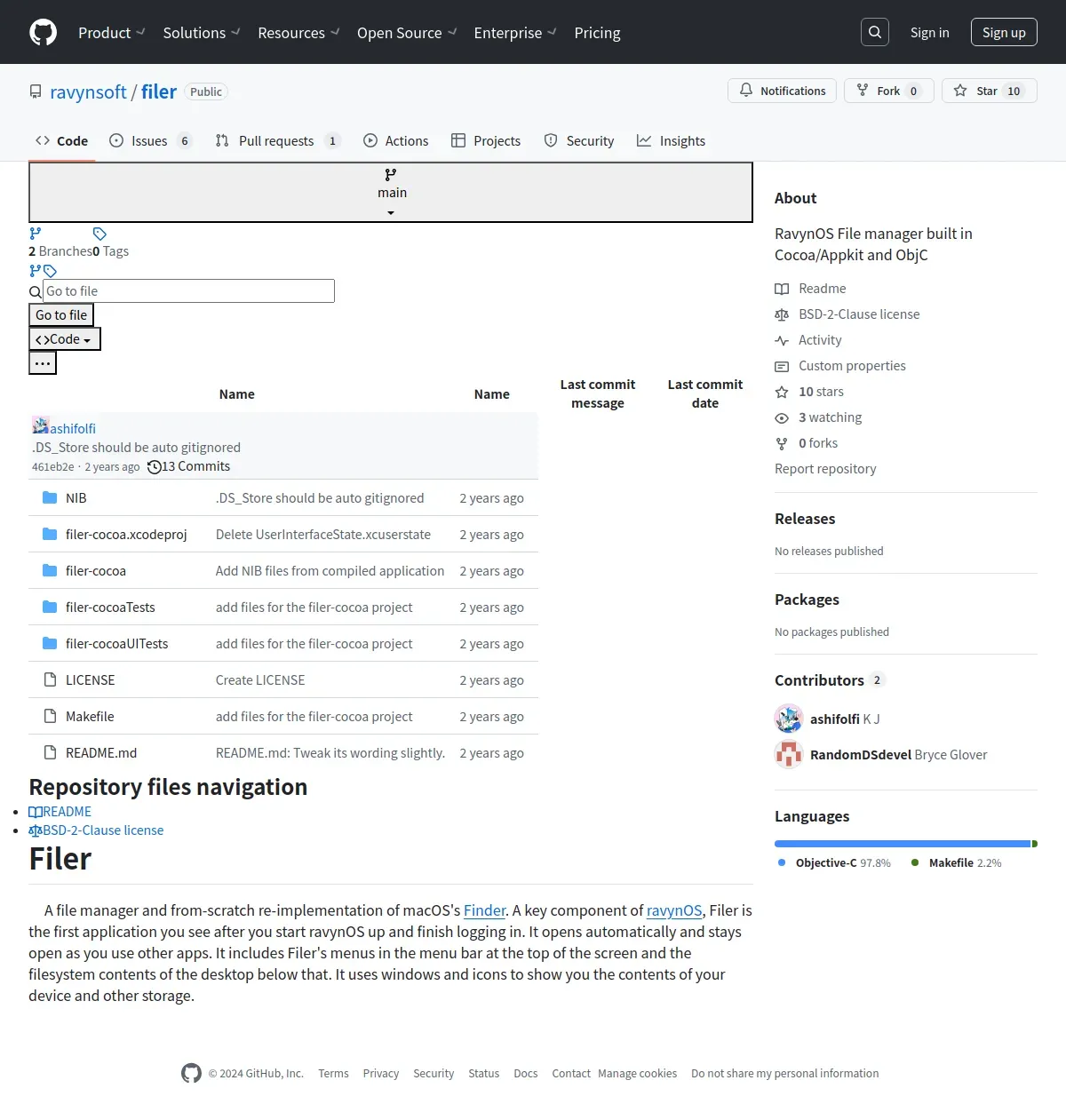
Task: Click the star icon beside 10 stars
Action: [x=782, y=392]
